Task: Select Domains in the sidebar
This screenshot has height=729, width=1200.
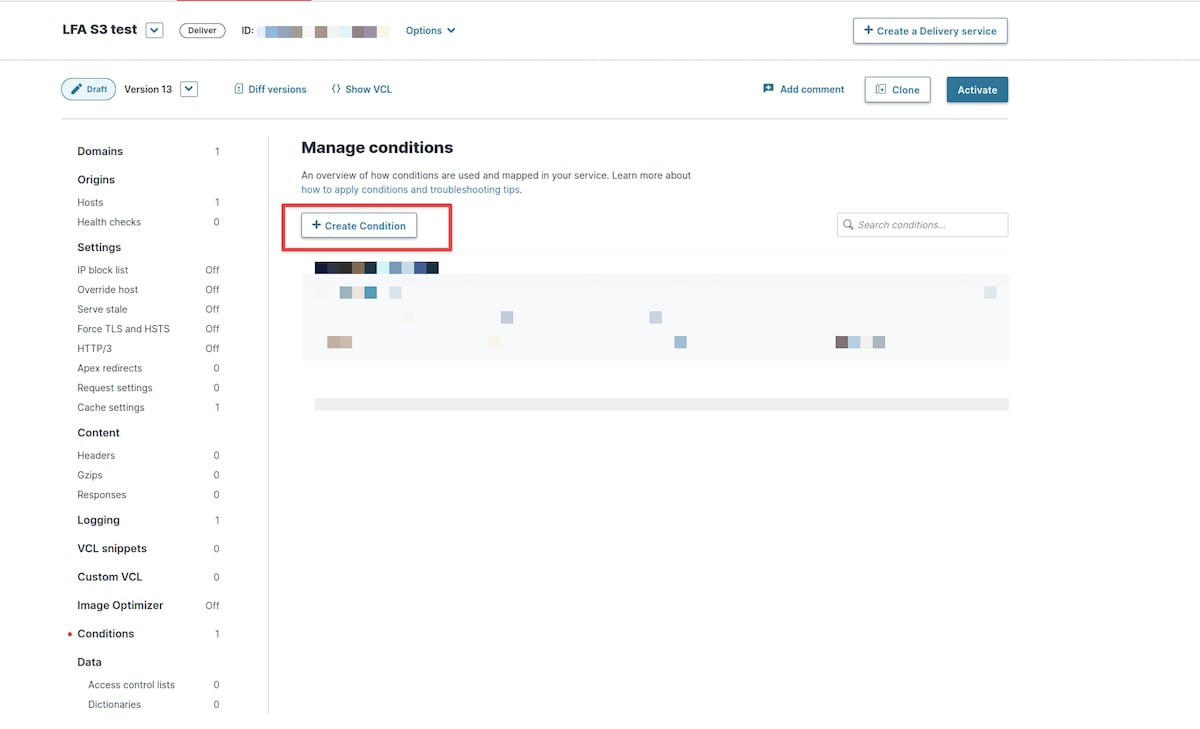Action: [x=100, y=151]
